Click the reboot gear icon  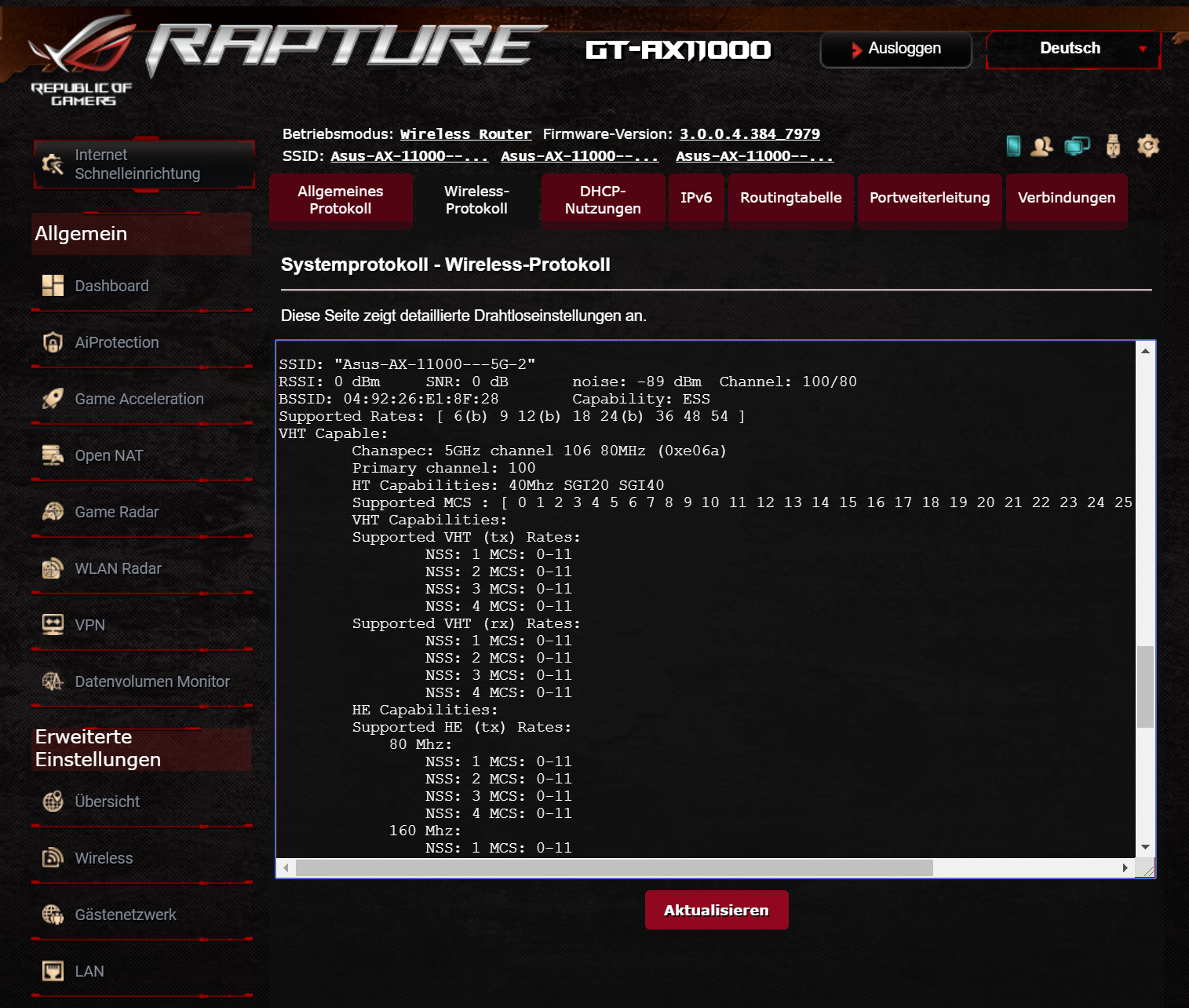(x=1147, y=146)
